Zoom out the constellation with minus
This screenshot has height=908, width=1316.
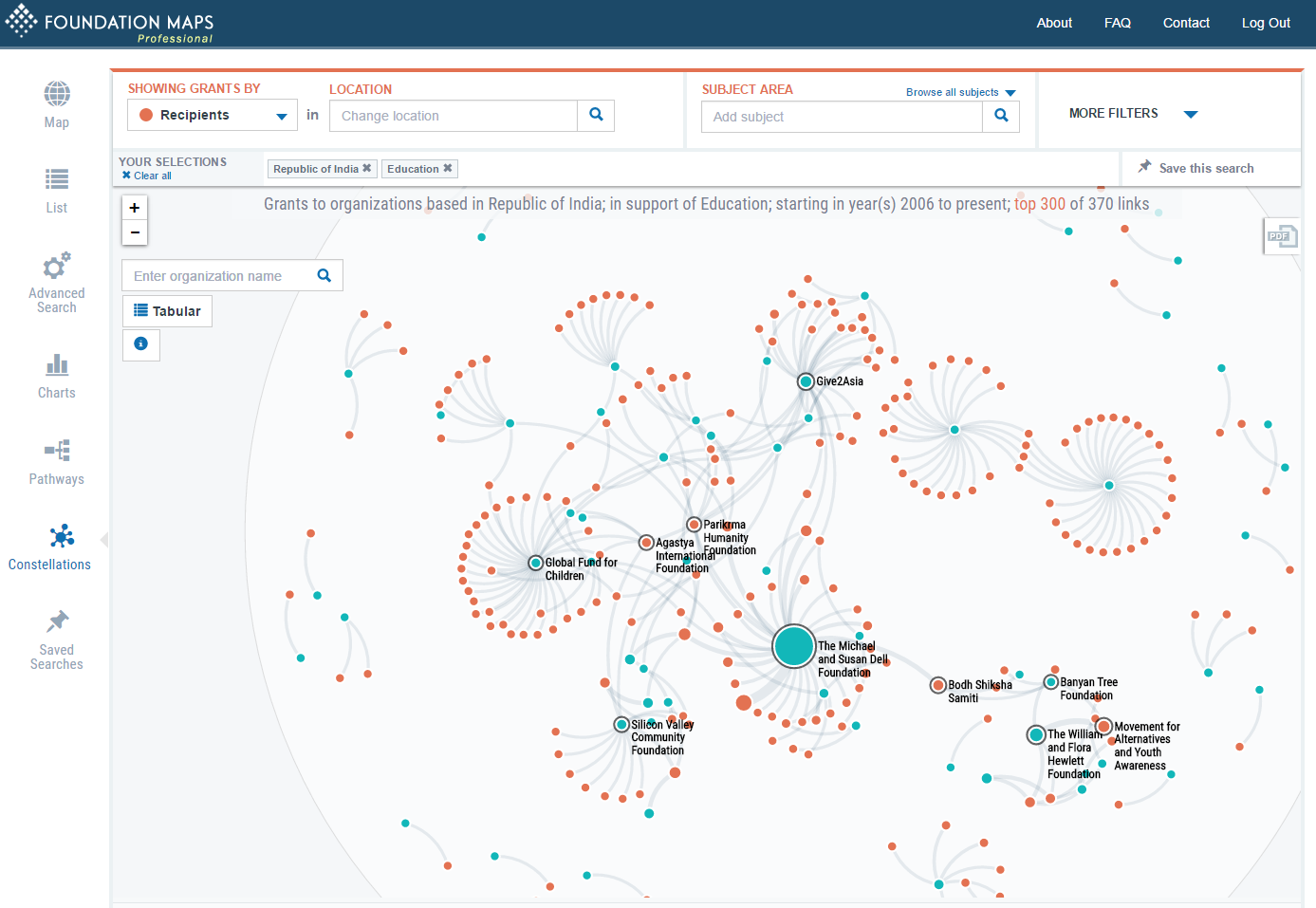point(135,232)
